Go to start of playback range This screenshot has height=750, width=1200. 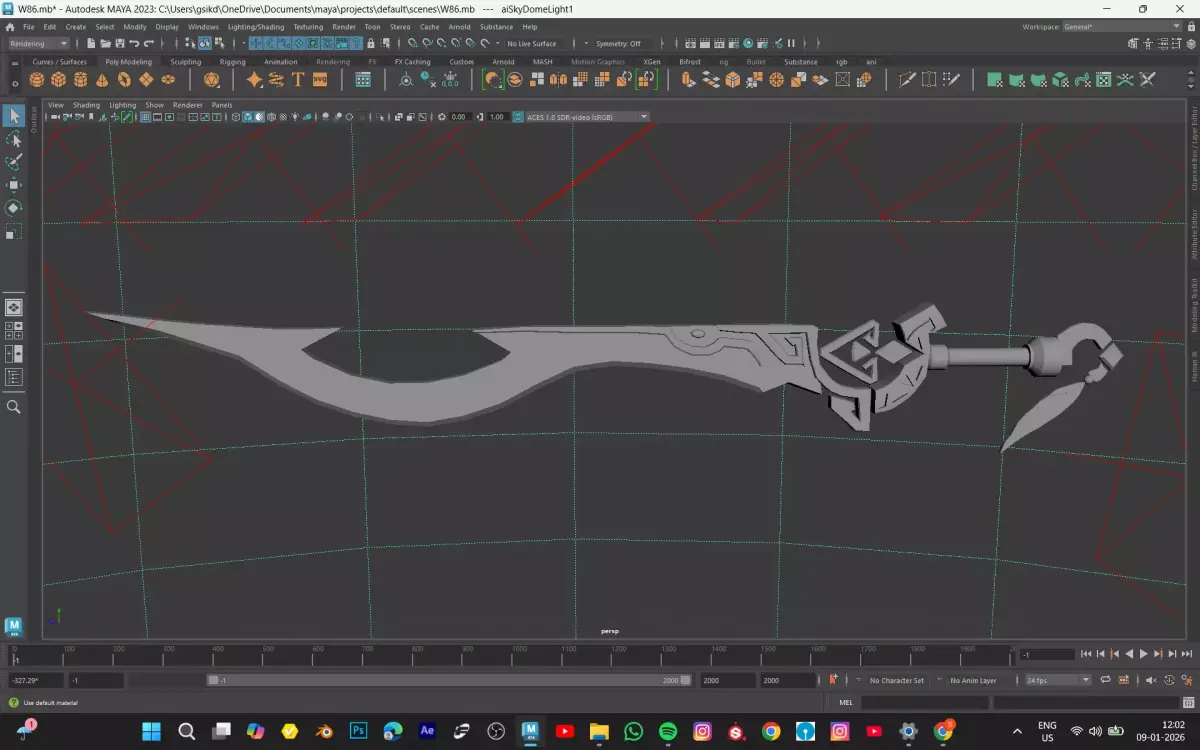1087,654
